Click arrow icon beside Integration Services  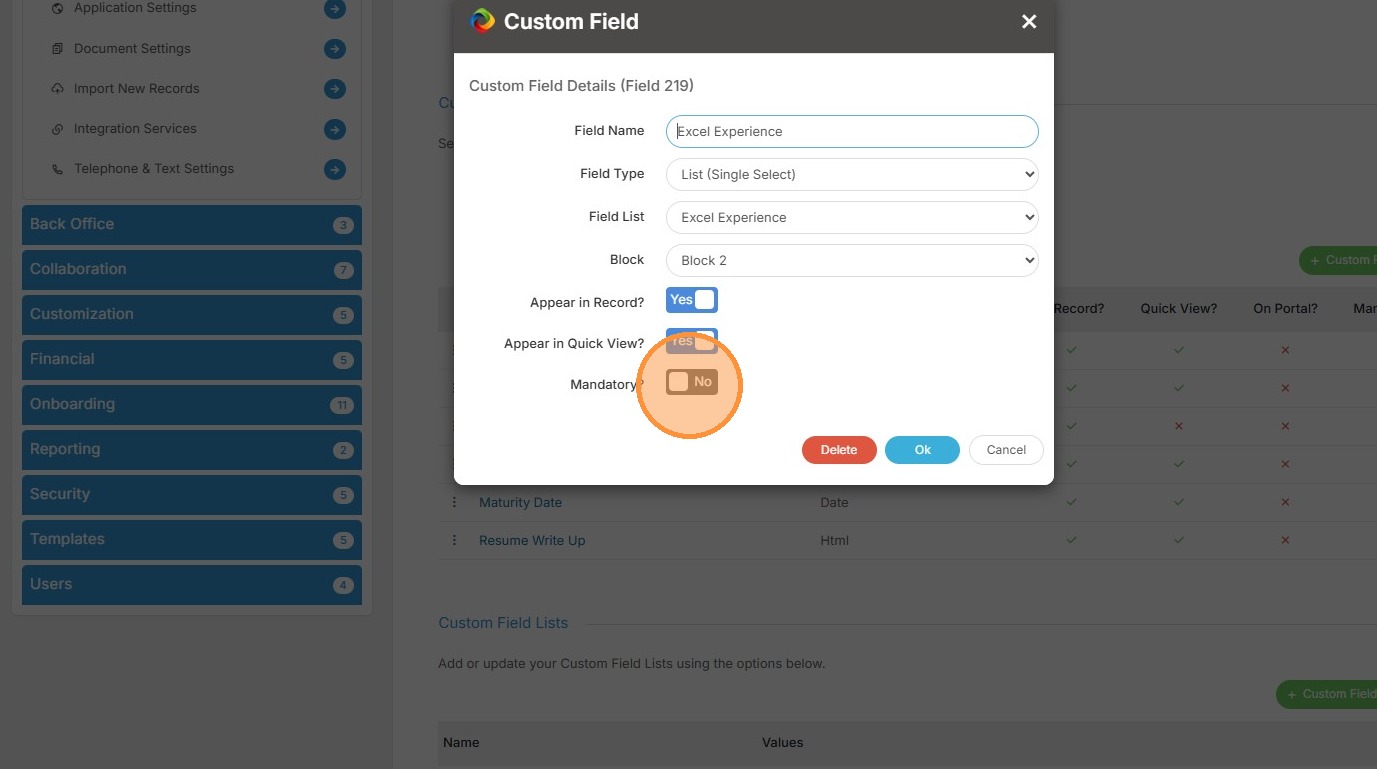(335, 129)
